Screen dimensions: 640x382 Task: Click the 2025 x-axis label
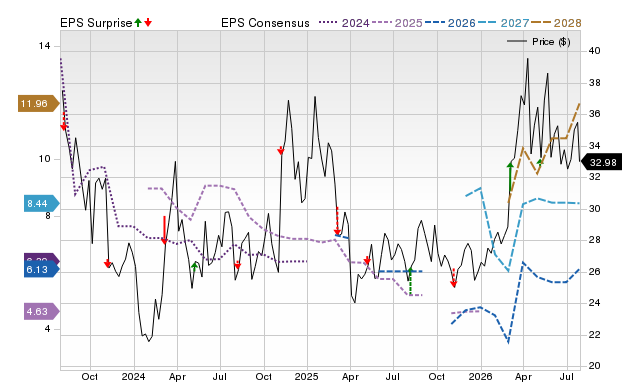click(x=307, y=376)
